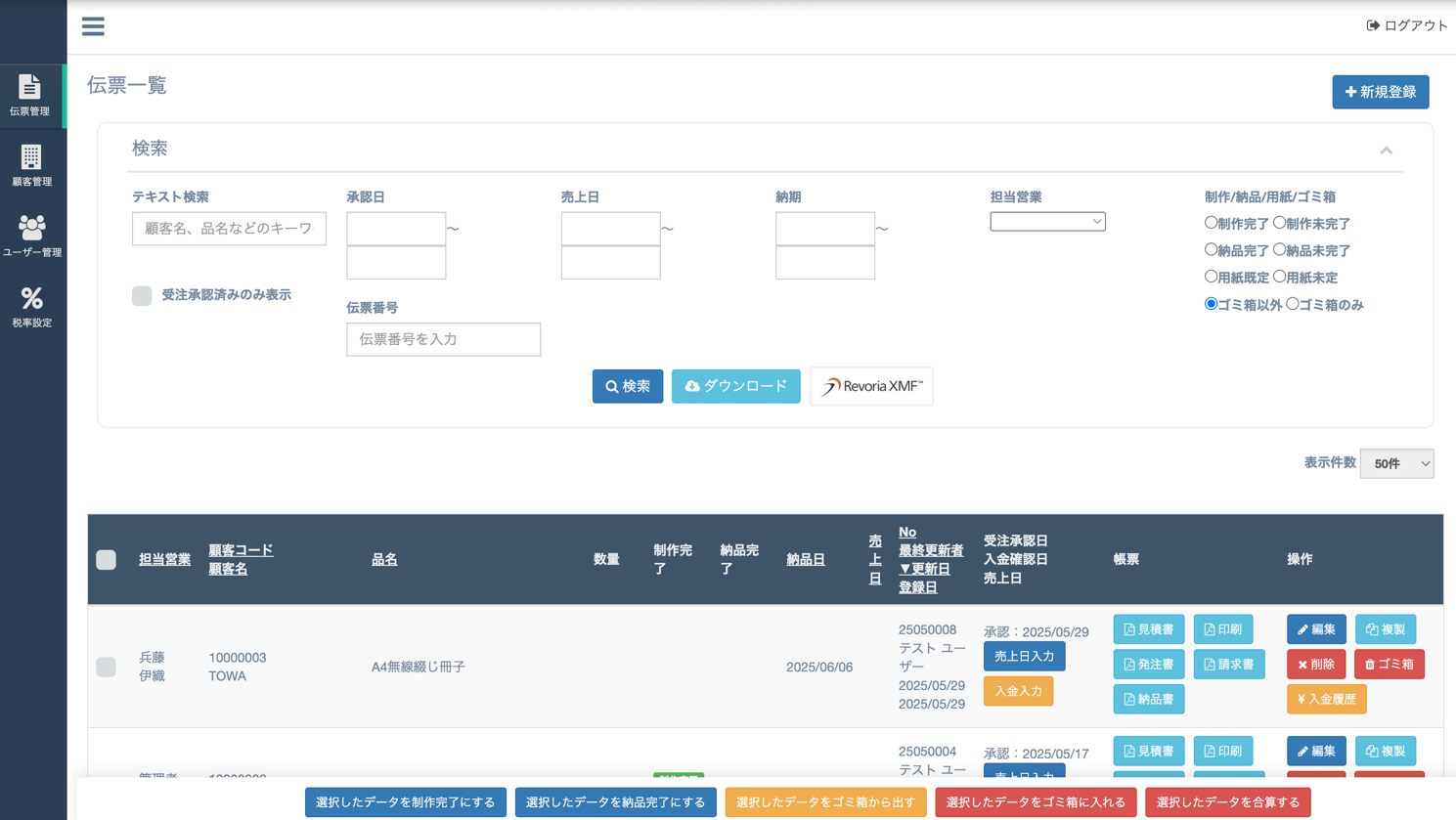
Task: Click the Revoria XMF logo button
Action: pos(870,386)
